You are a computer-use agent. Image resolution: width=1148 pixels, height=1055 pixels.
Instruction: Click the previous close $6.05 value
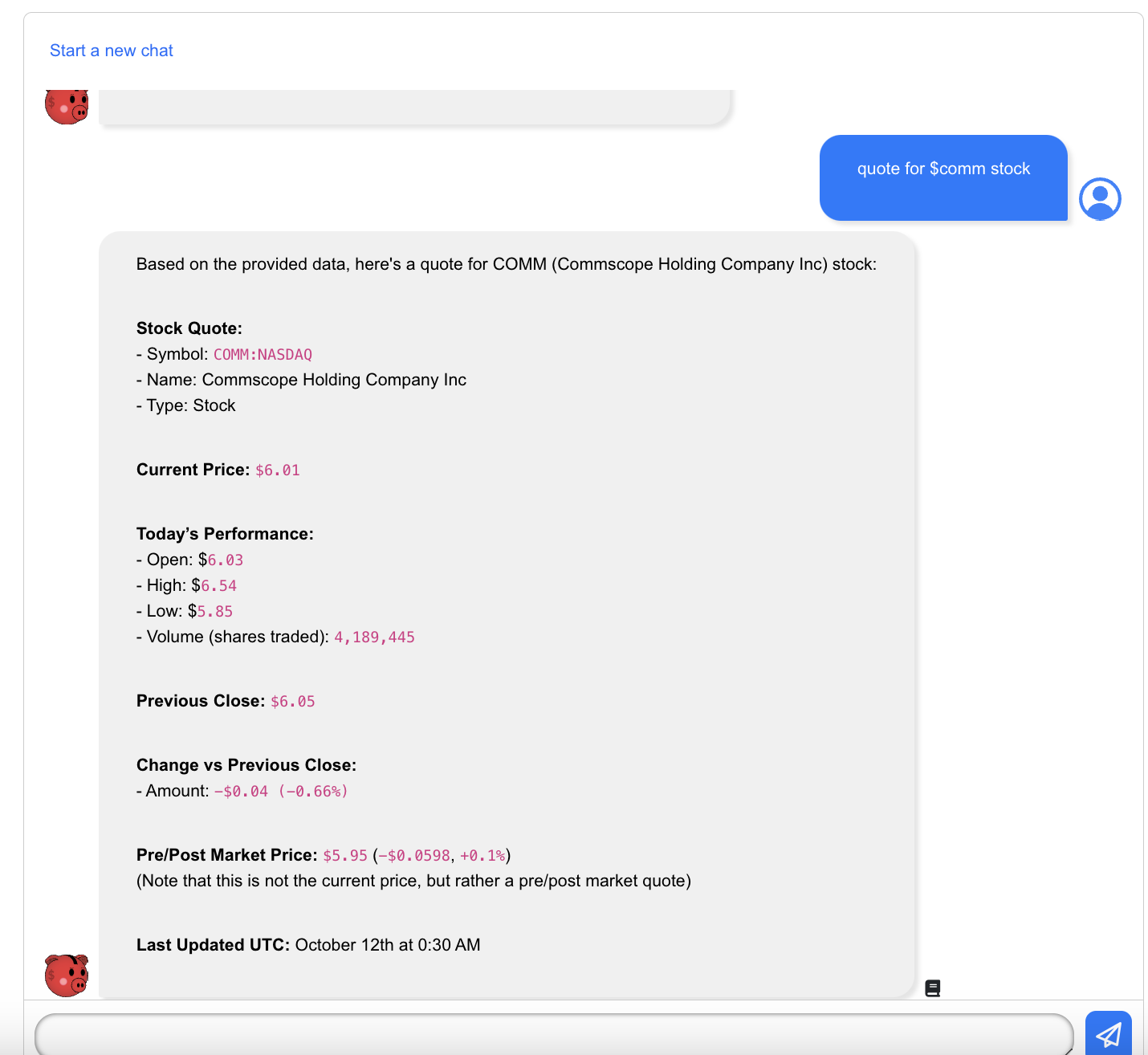pos(292,701)
